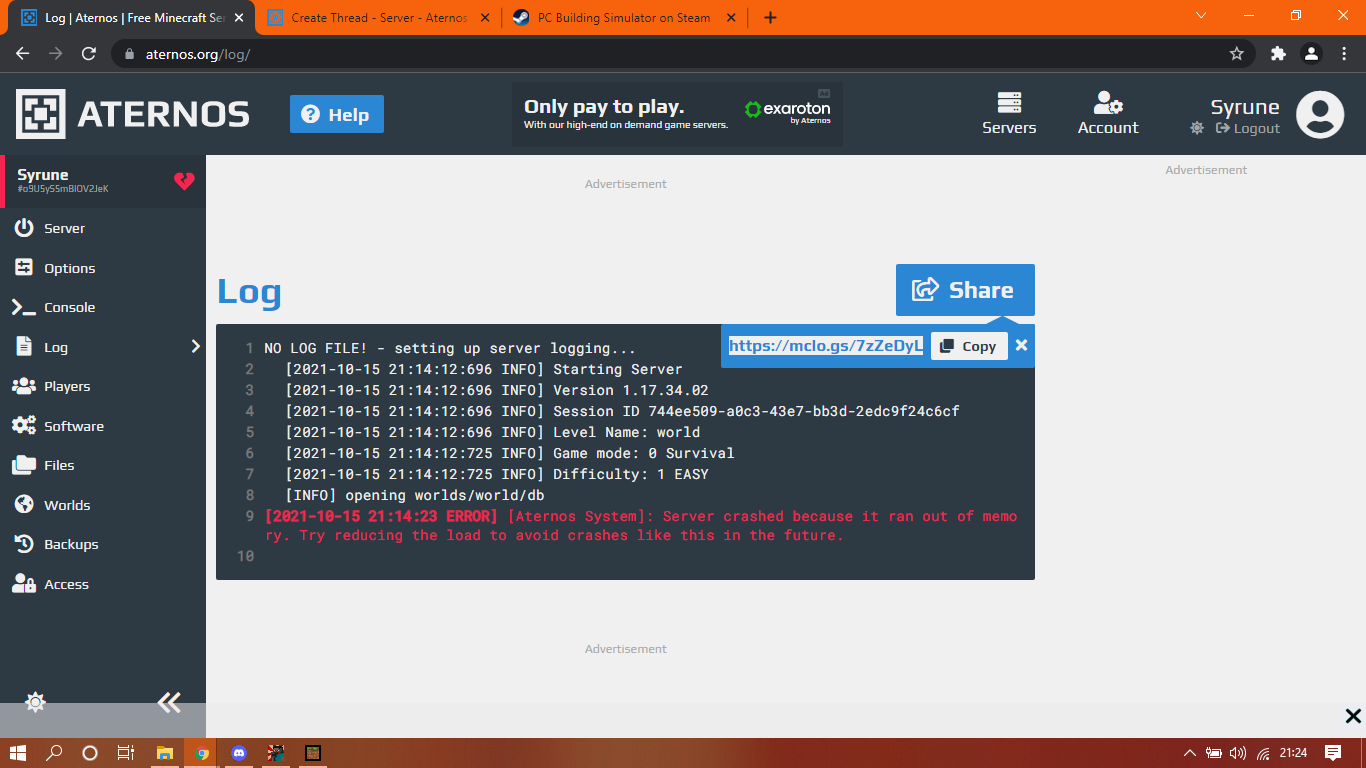1366x768 pixels.
Task: Open Cortana from taskbar
Action: (90, 753)
